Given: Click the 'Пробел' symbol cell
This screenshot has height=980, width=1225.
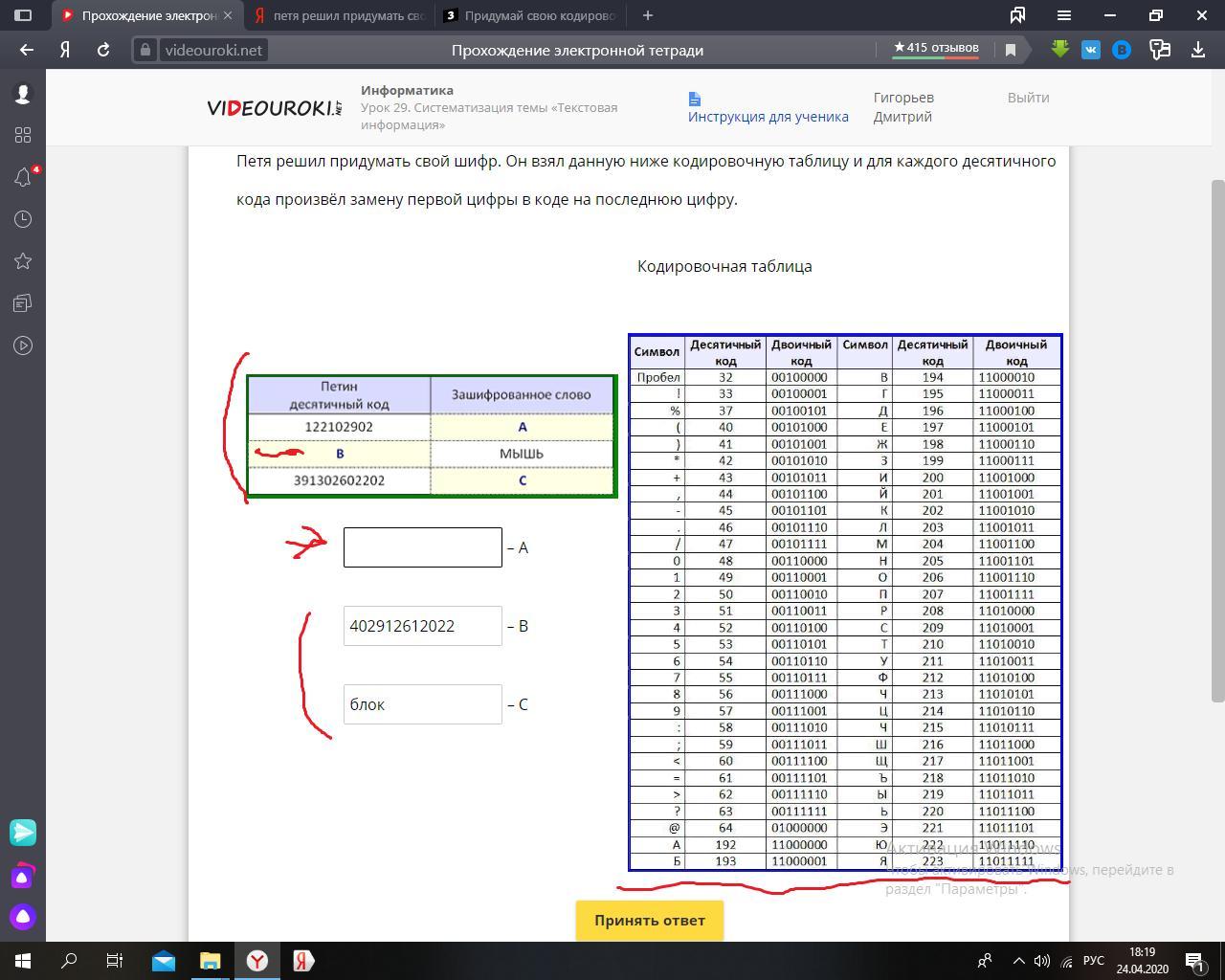Looking at the screenshot, I should [x=657, y=377].
